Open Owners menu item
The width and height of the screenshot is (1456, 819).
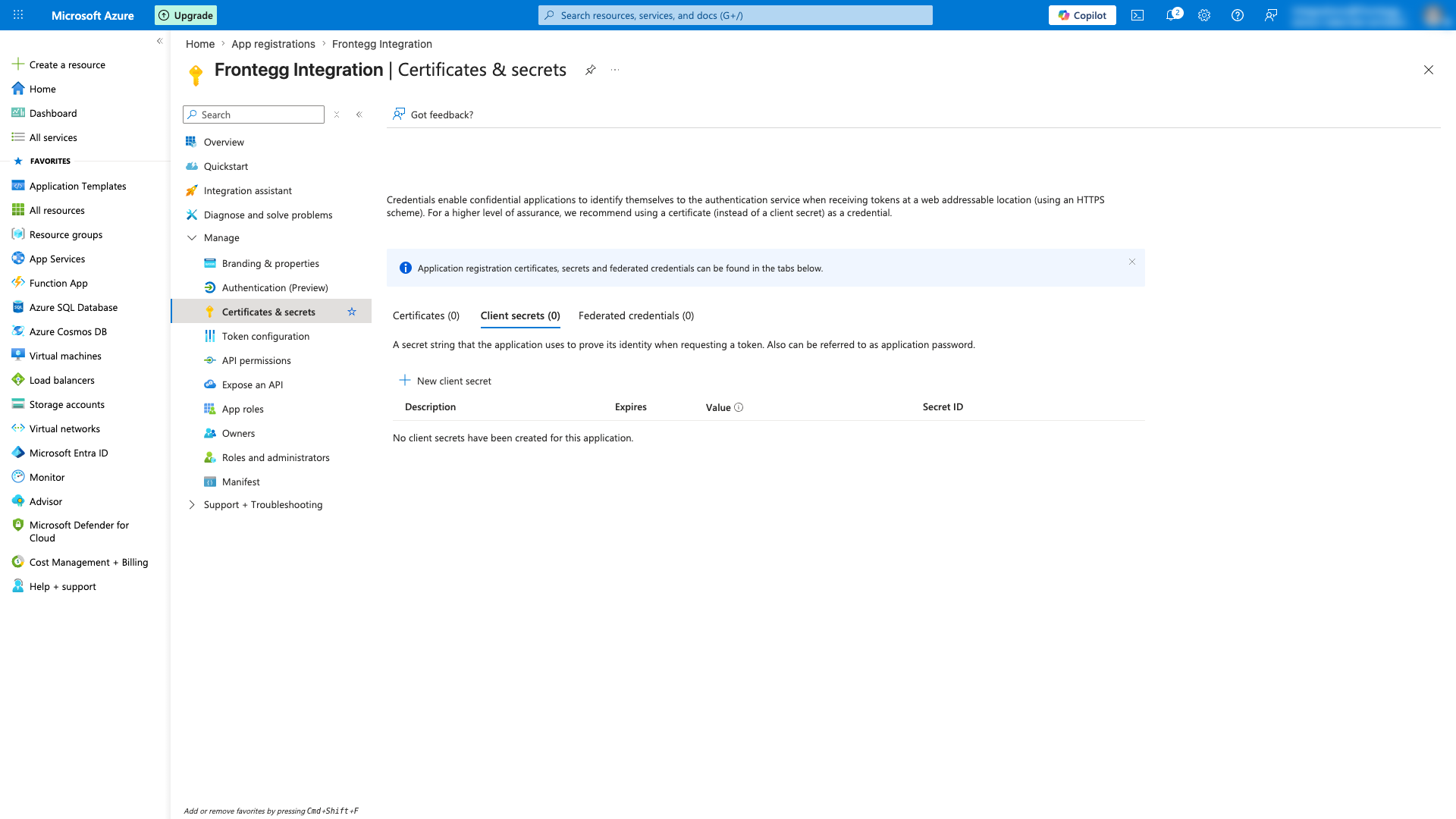tap(238, 433)
